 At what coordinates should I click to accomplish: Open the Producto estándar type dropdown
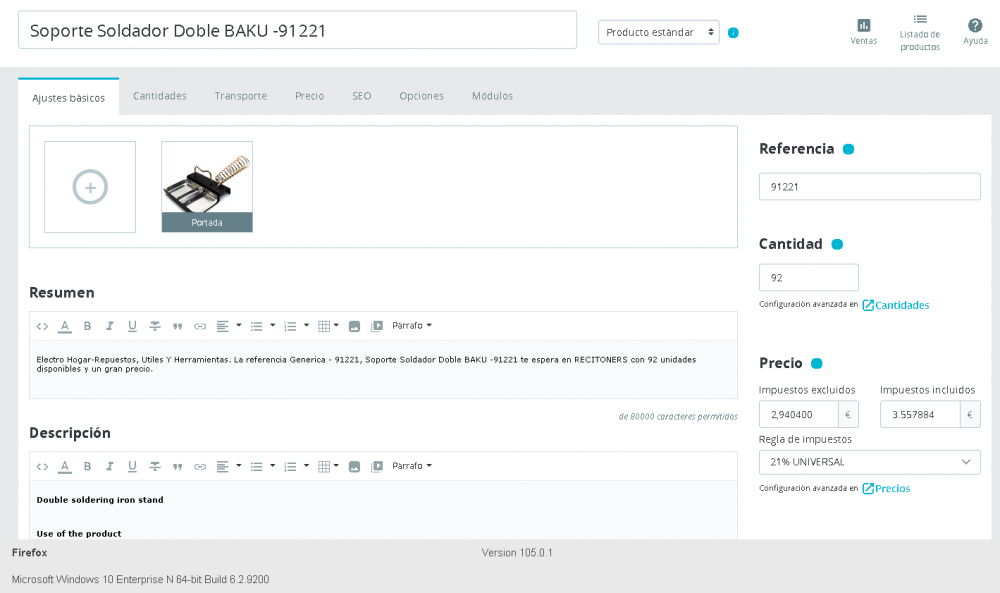tap(659, 33)
